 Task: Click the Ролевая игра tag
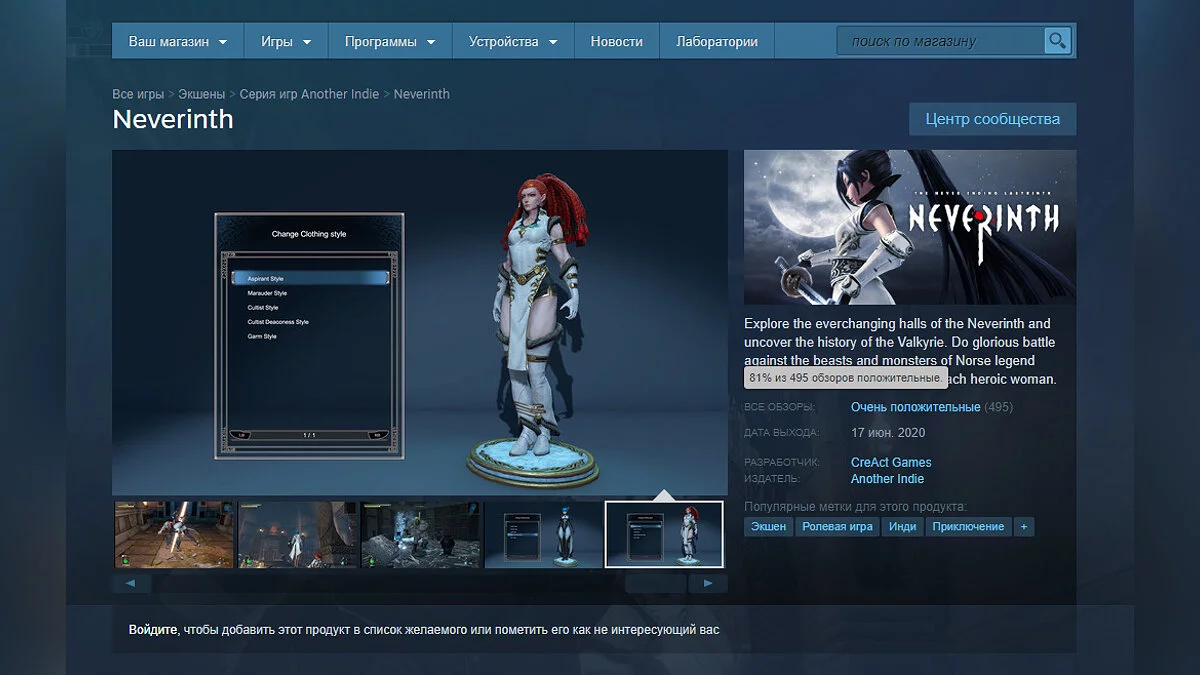tap(837, 526)
